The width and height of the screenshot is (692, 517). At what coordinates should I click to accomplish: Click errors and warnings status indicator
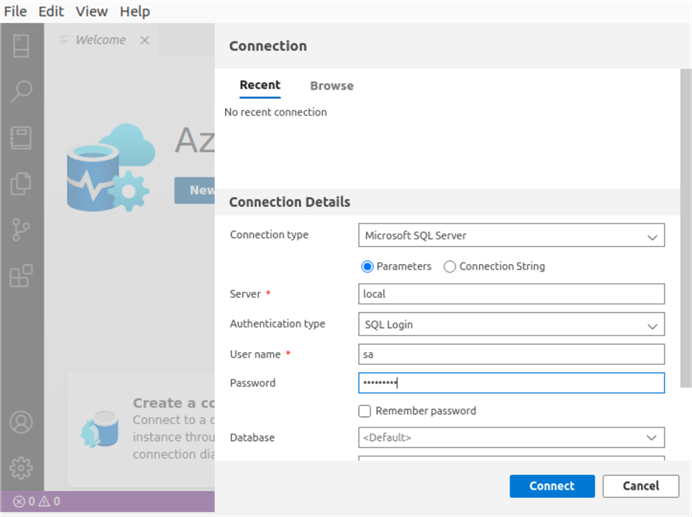coord(36,501)
